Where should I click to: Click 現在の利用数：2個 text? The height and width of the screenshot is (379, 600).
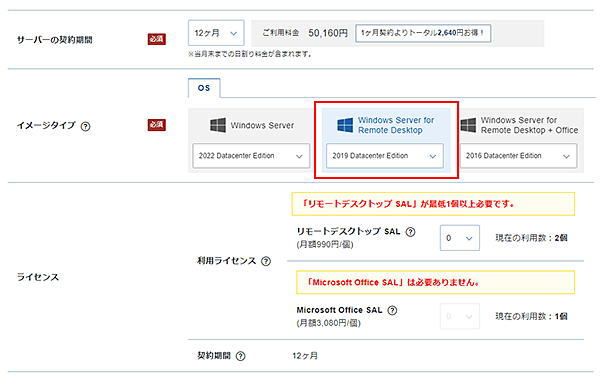(x=531, y=238)
